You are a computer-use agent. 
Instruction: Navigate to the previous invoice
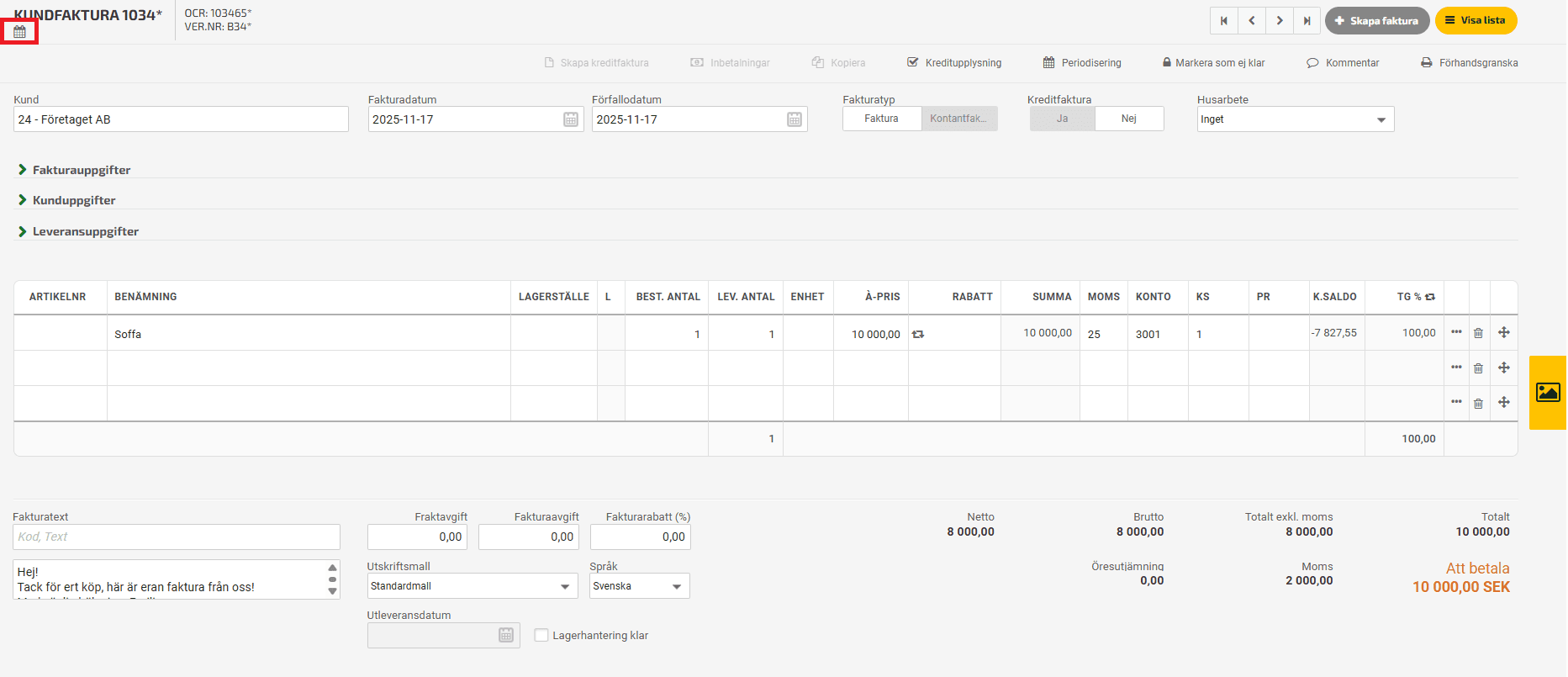pyautogui.click(x=1251, y=21)
